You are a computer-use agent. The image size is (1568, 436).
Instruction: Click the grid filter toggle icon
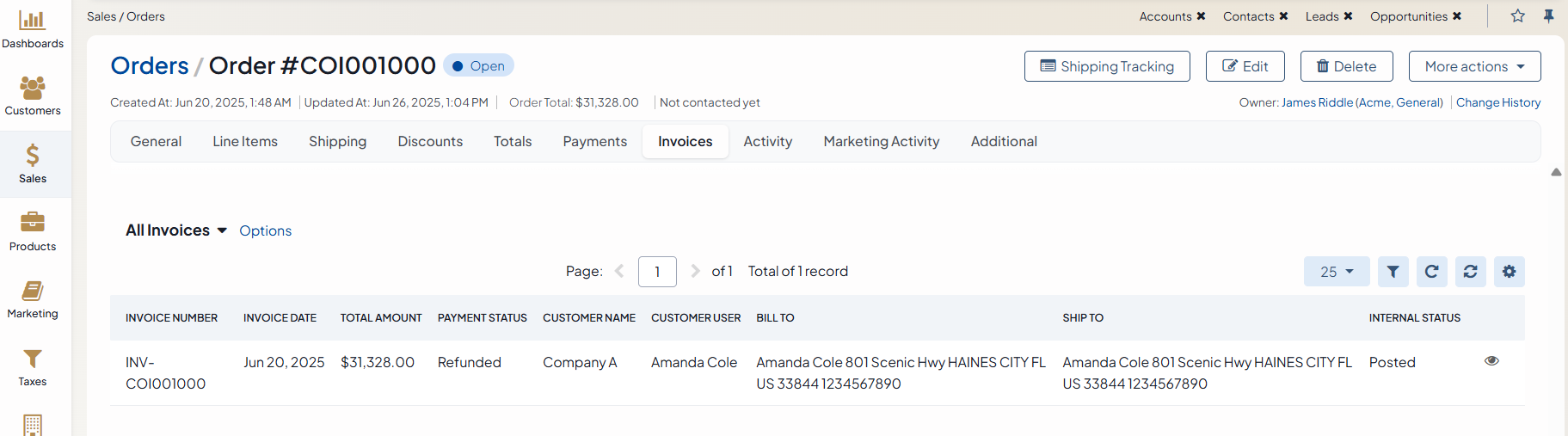pos(1393,272)
